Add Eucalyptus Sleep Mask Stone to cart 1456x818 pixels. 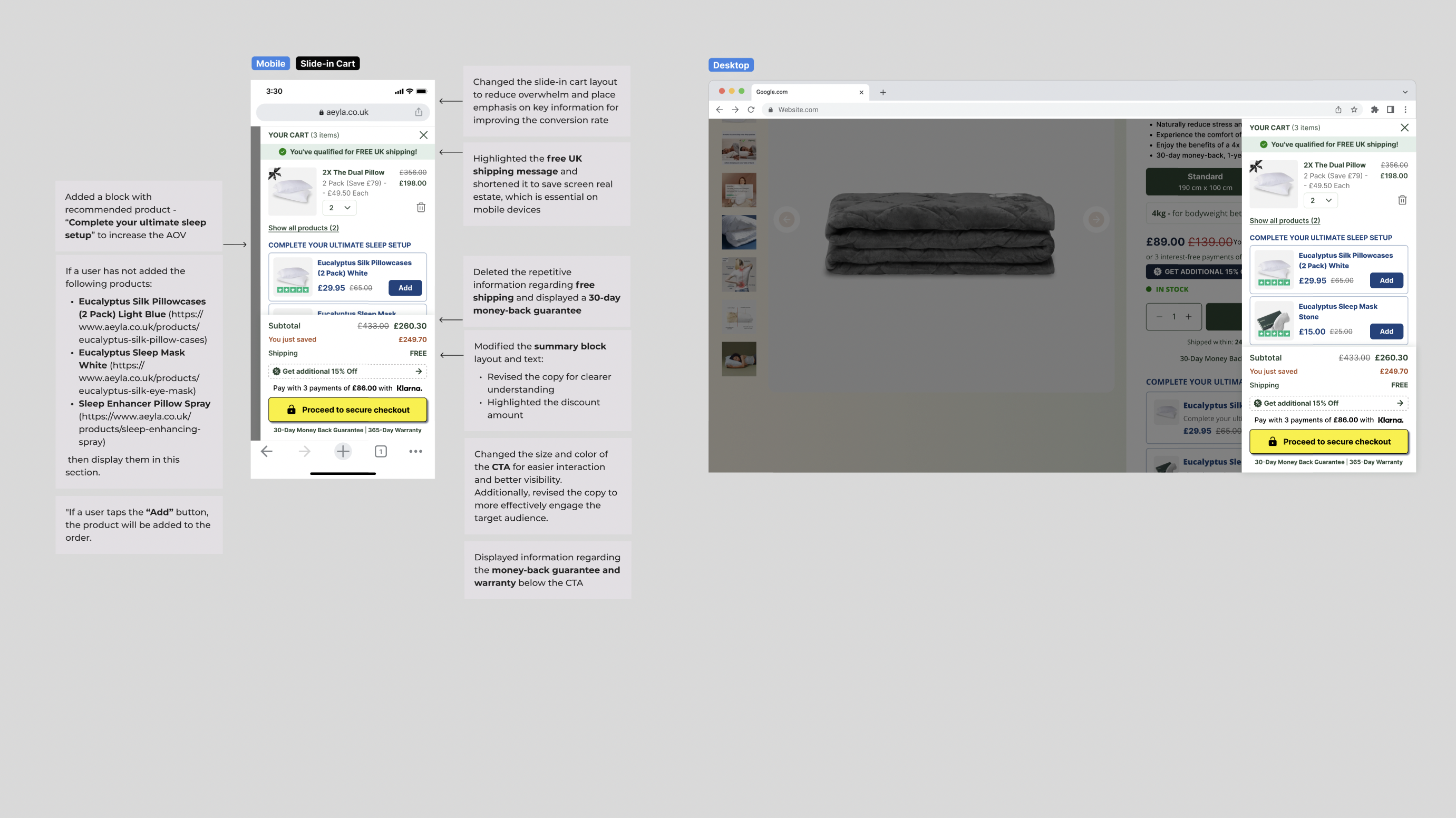click(1386, 332)
